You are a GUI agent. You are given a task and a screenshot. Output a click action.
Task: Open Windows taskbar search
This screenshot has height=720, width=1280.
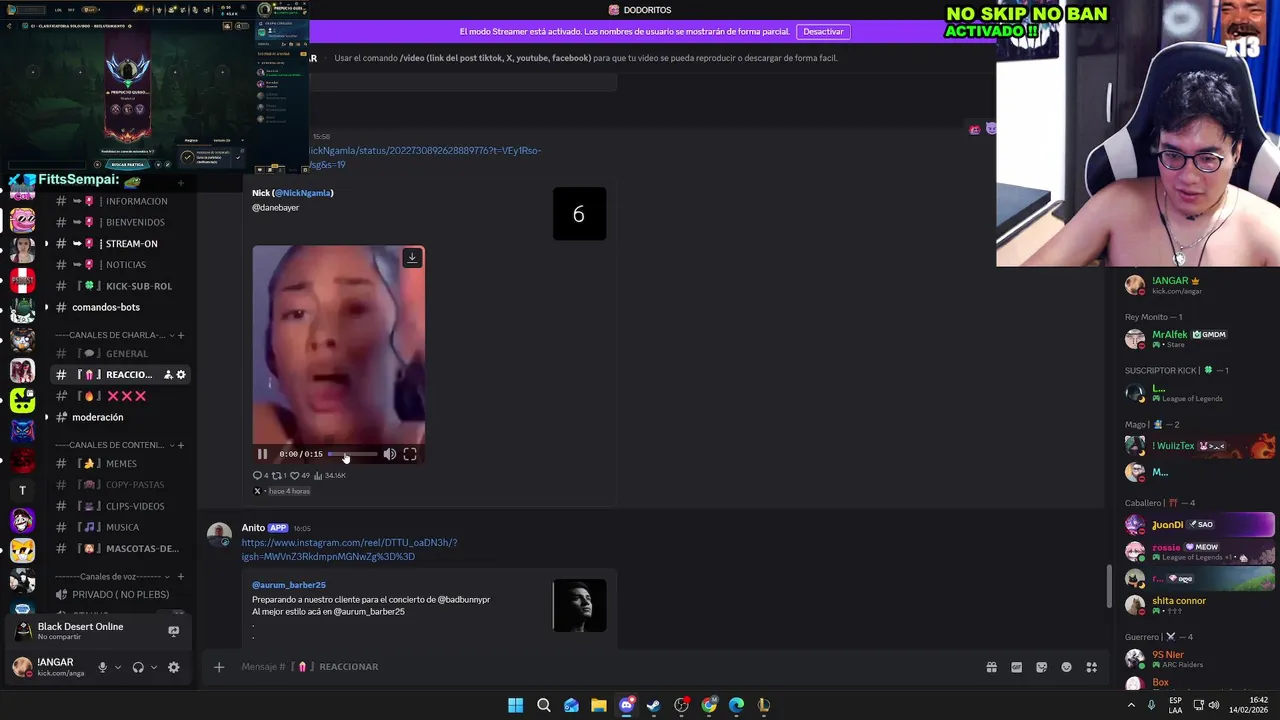tap(544, 705)
